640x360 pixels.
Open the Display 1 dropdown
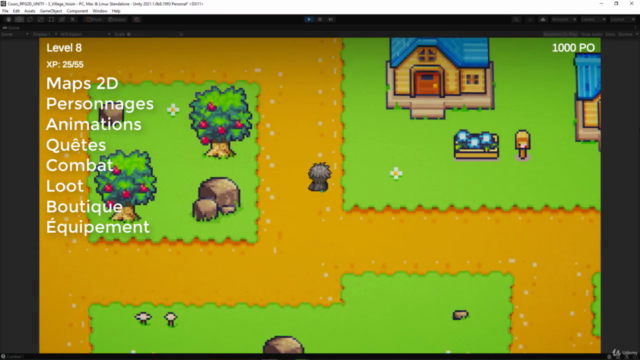(x=44, y=34)
